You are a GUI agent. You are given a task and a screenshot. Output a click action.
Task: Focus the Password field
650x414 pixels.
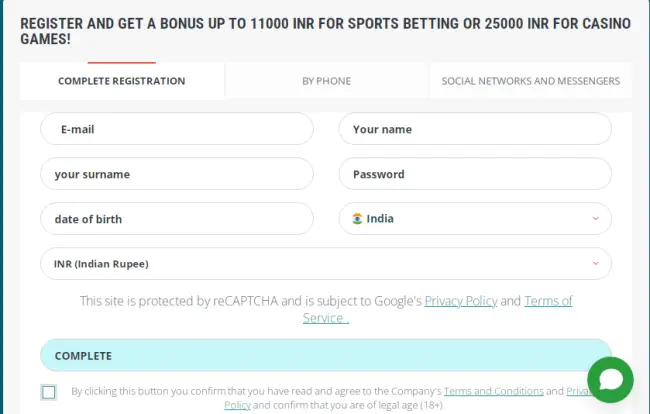474,174
